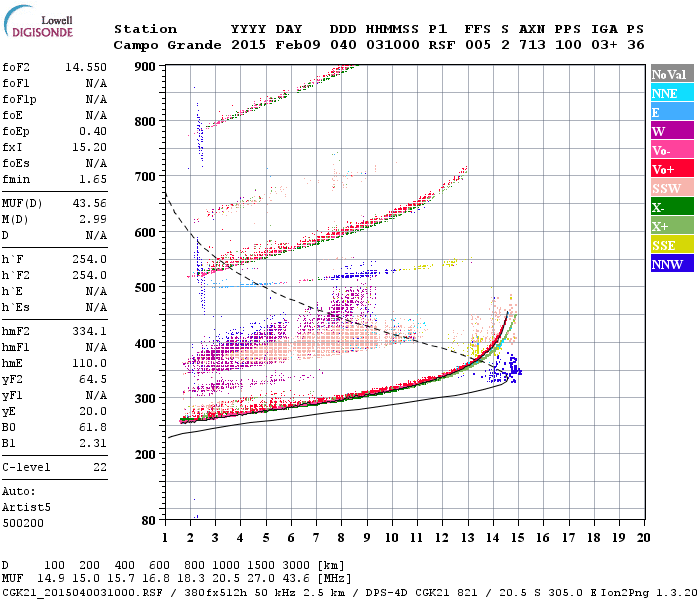Select the E blue legend swatch
700x600 pixels.
672,112
